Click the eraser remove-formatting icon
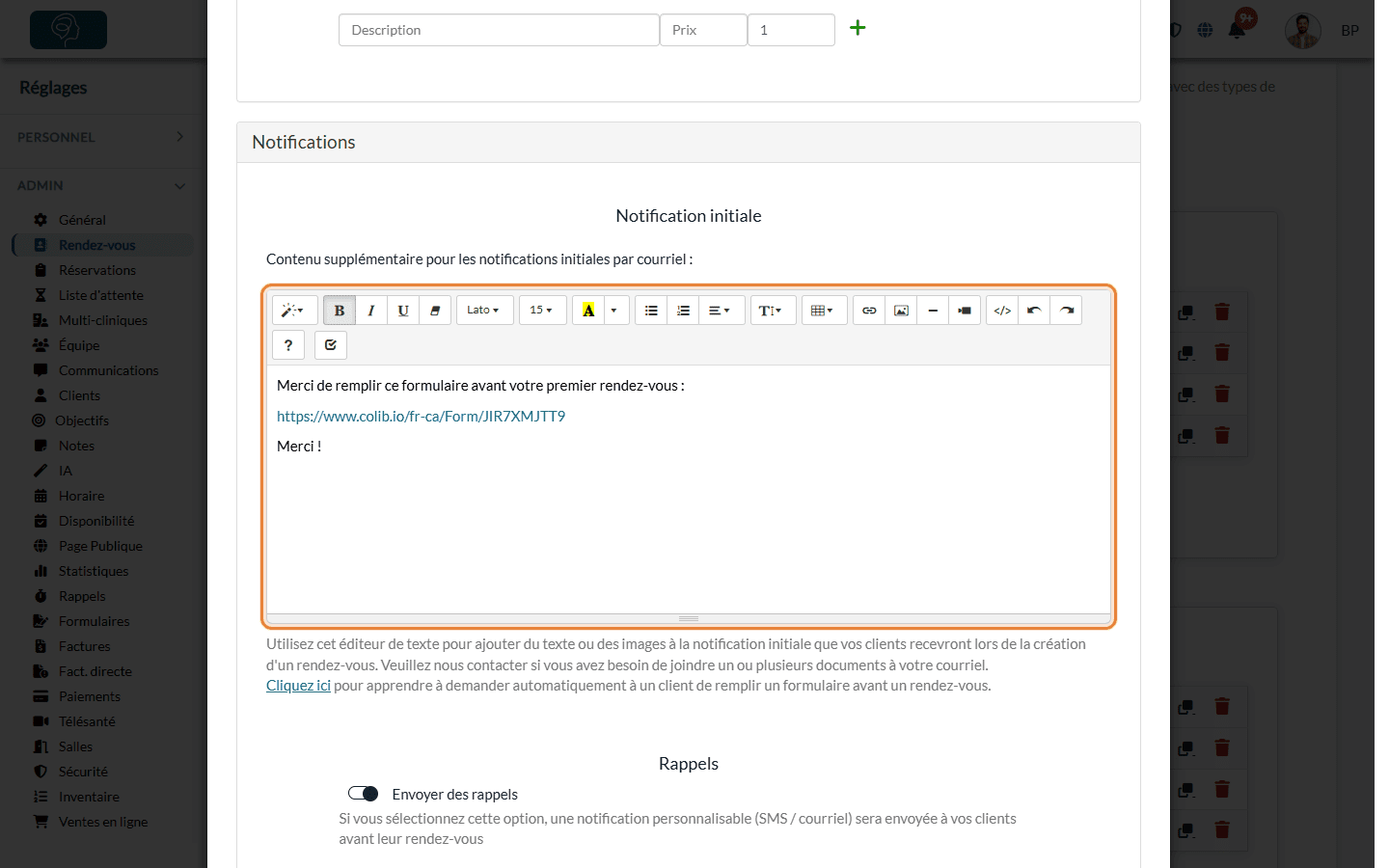1389x868 pixels. pyautogui.click(x=435, y=311)
